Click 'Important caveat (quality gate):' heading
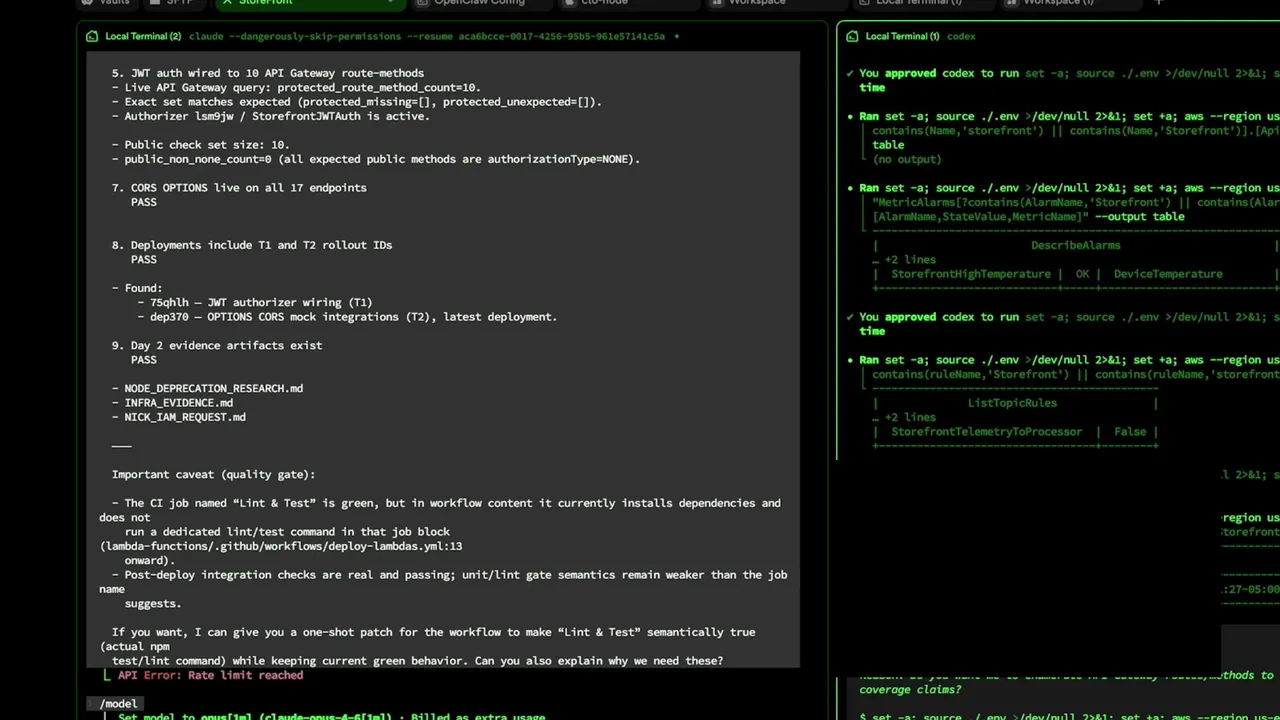 (214, 475)
